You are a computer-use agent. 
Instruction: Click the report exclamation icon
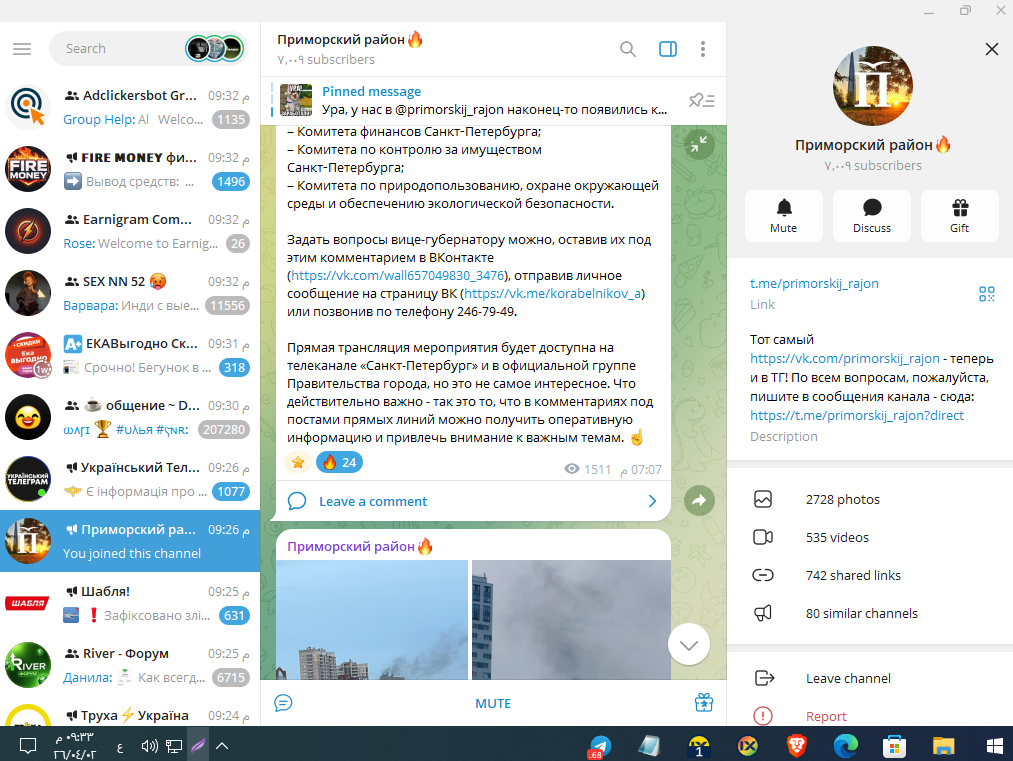coord(763,716)
